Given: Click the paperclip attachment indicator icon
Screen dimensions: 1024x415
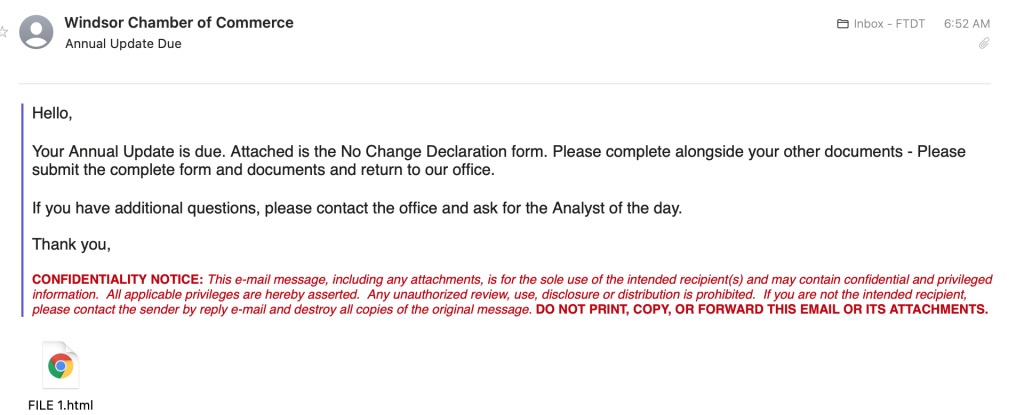Looking at the screenshot, I should (984, 44).
